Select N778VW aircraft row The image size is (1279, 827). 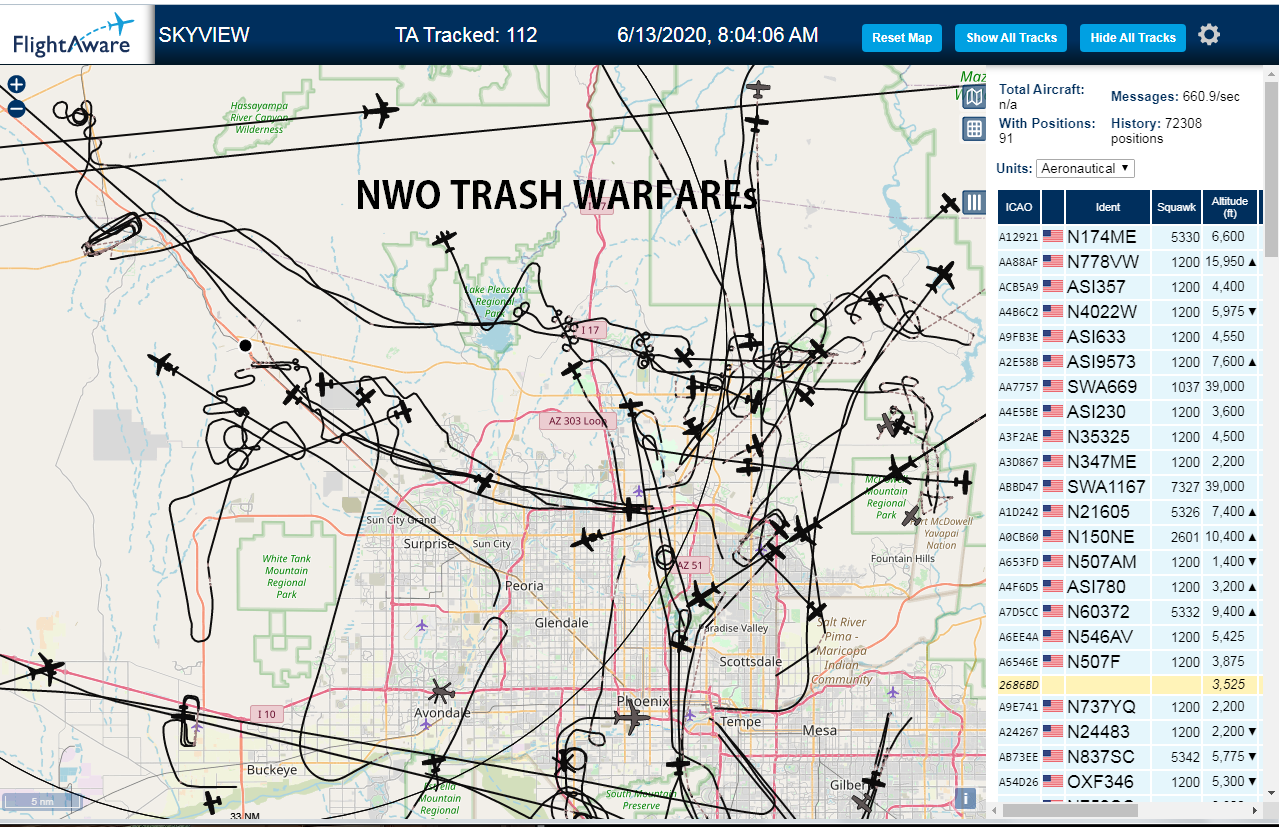[1130, 262]
